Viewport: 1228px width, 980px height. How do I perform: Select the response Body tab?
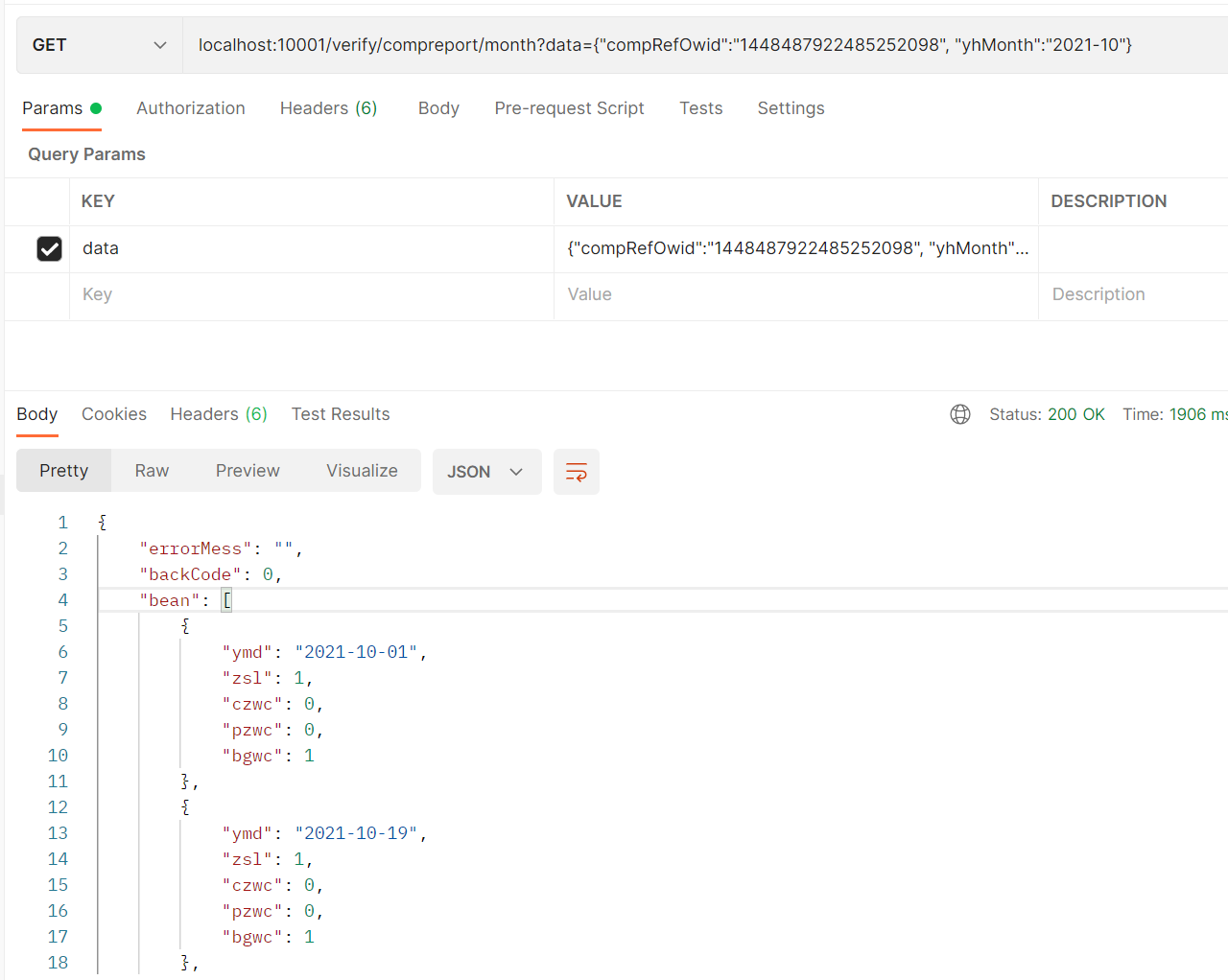tap(37, 414)
